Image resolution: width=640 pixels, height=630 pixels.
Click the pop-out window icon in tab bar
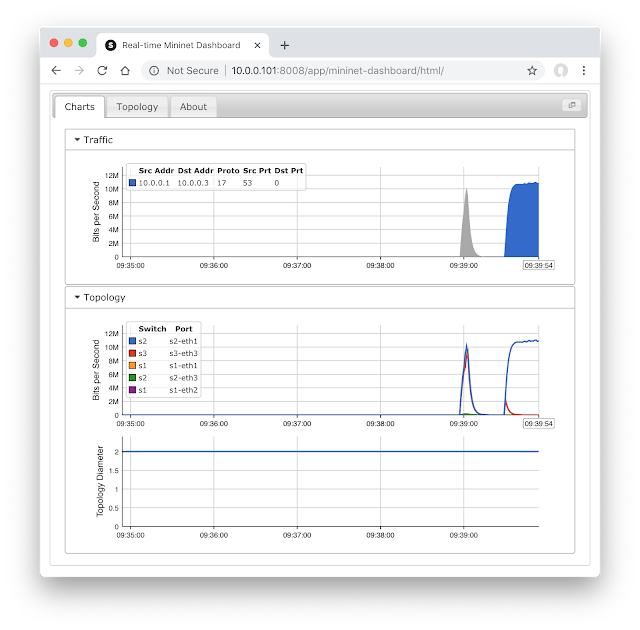tap(572, 105)
